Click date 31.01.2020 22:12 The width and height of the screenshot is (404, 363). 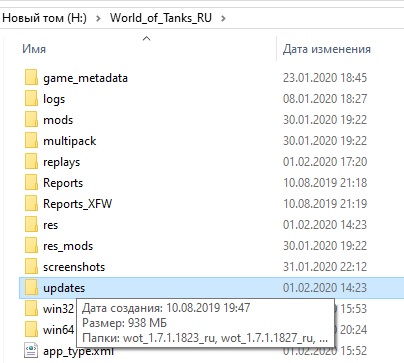tap(325, 267)
